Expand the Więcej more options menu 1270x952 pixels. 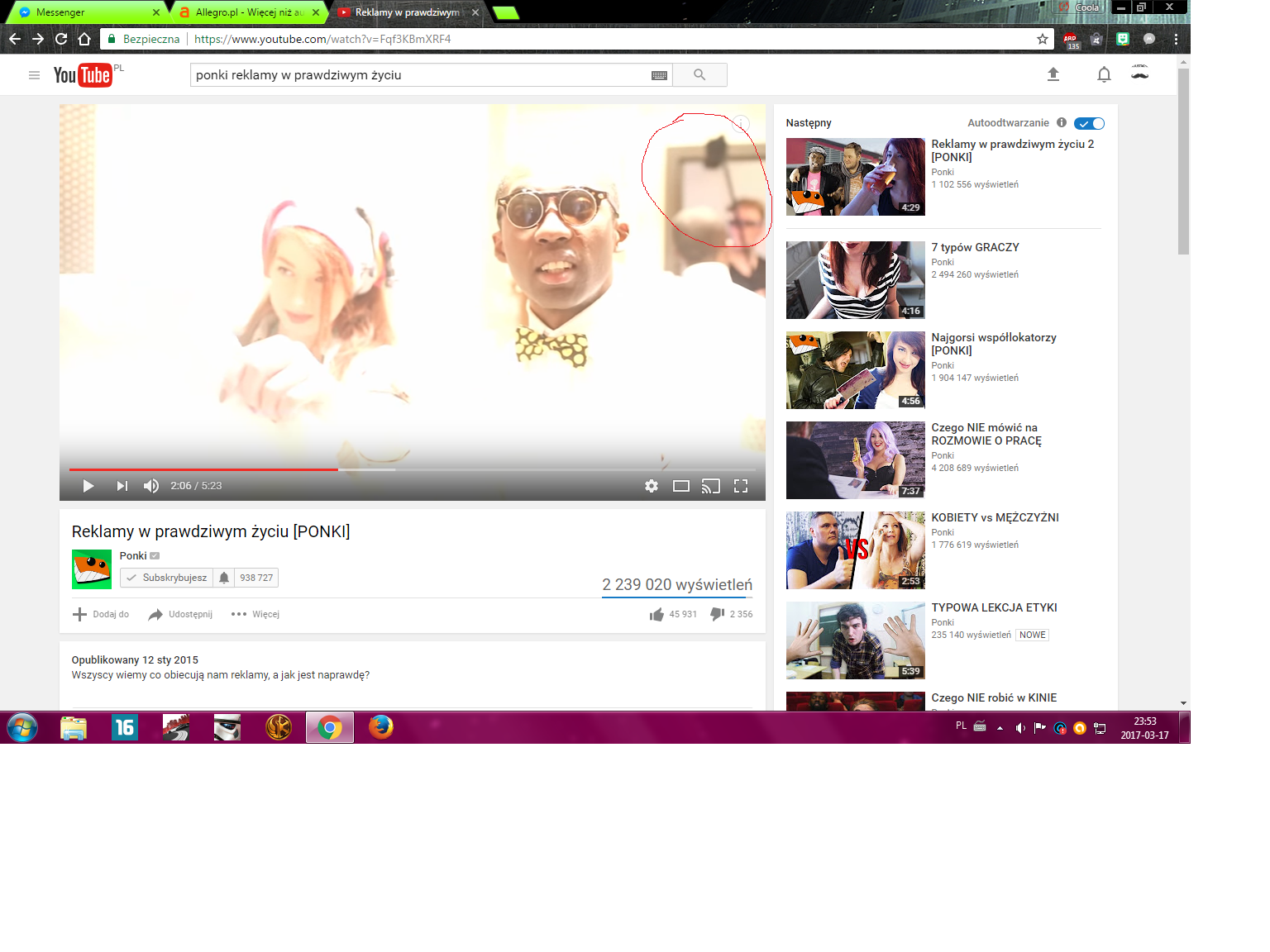click(255, 614)
